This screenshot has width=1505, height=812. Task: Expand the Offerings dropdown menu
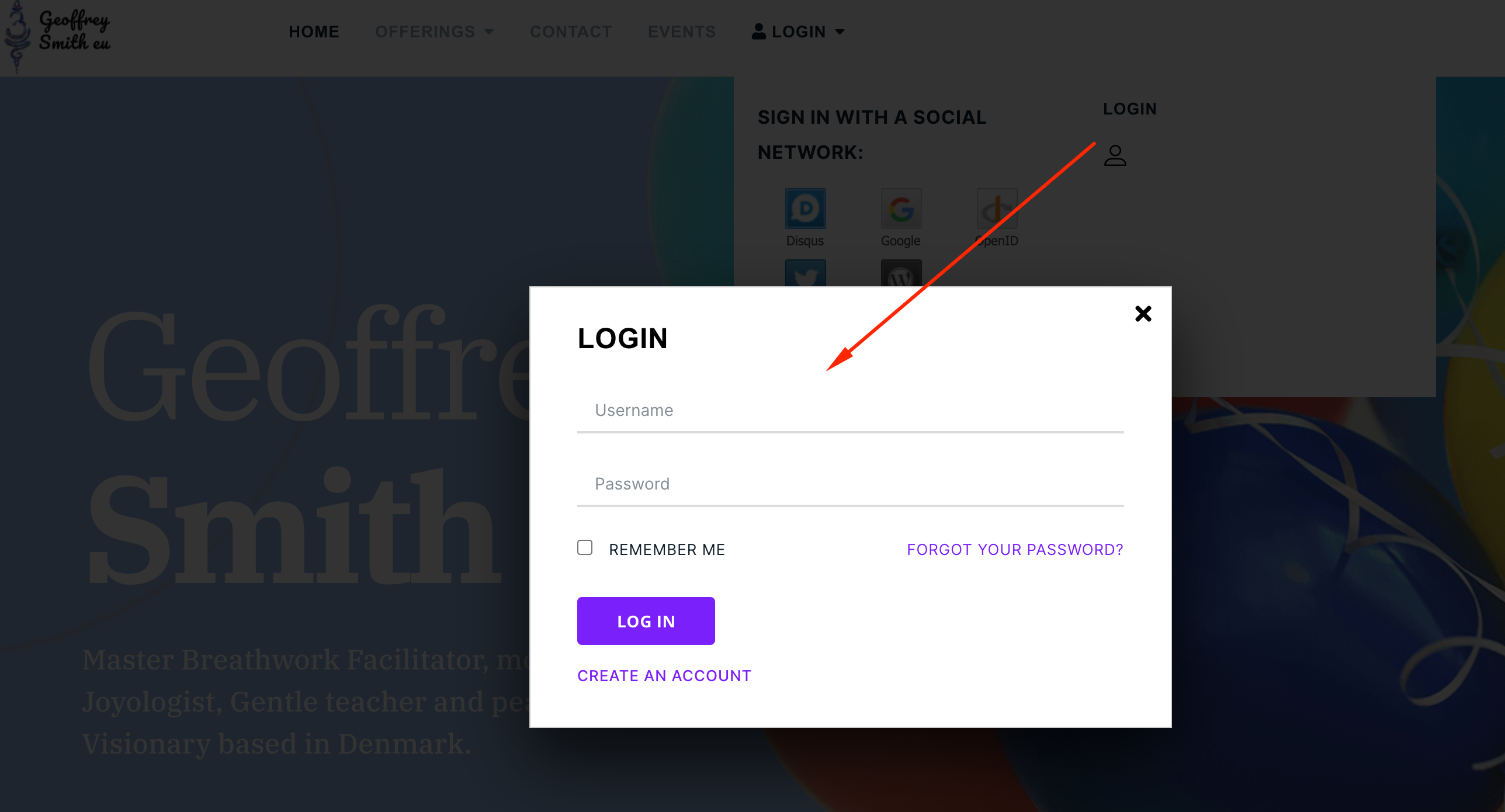coord(434,32)
